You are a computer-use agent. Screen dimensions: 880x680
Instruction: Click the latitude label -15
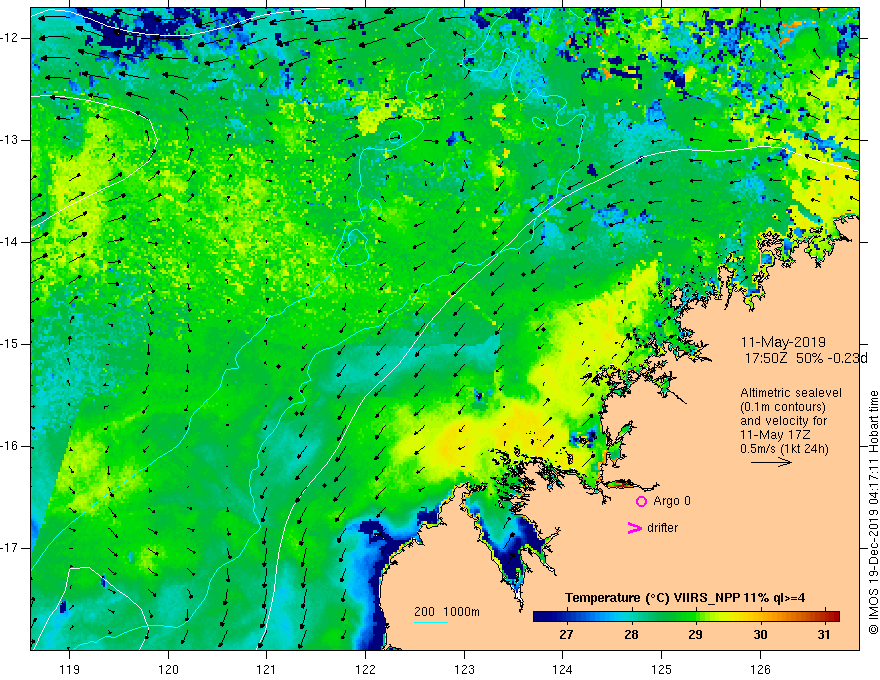pyautogui.click(x=11, y=344)
